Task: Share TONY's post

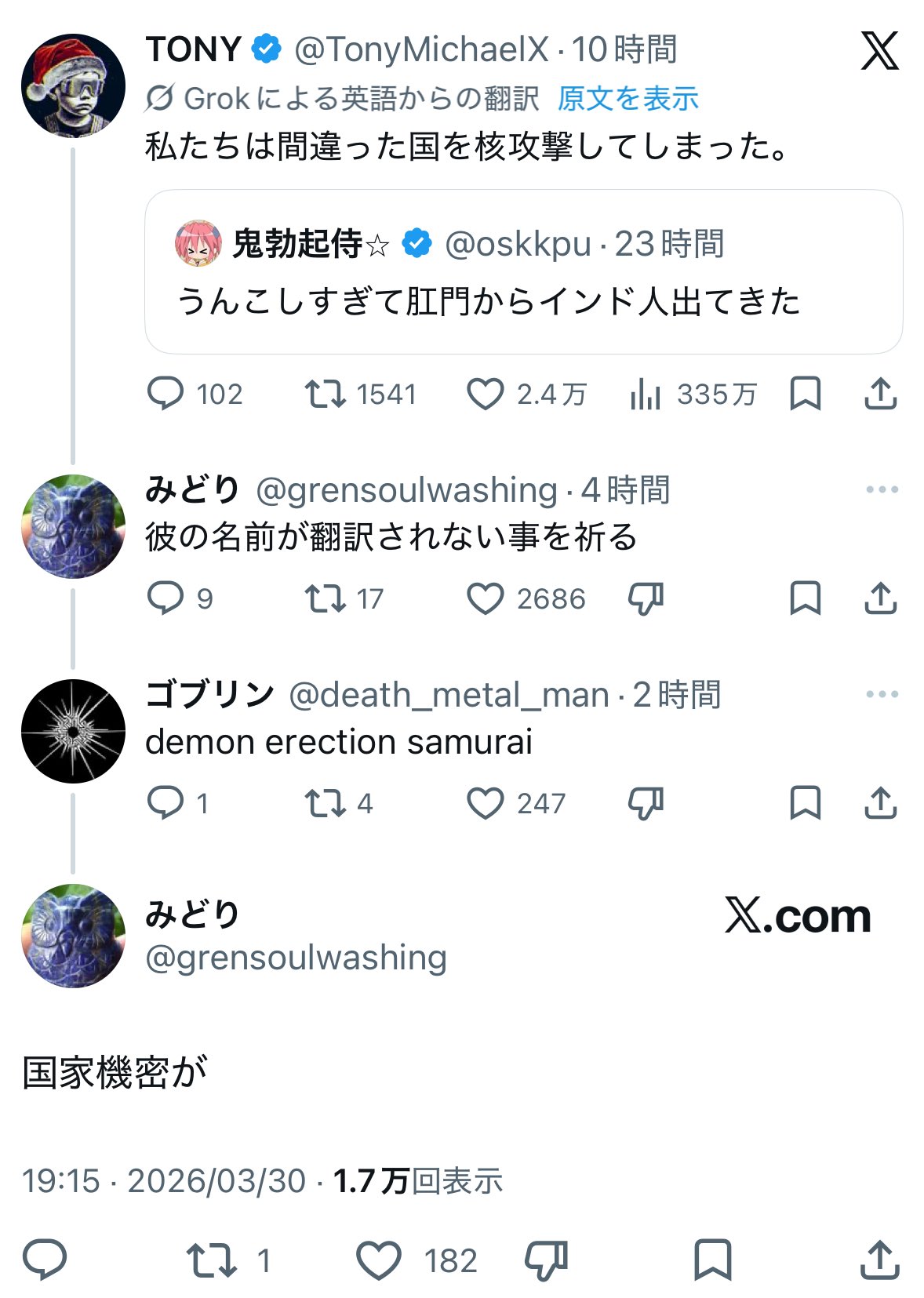Action: point(880,394)
